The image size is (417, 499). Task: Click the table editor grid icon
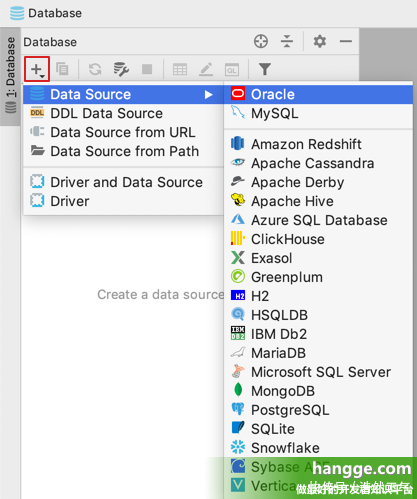[180, 70]
